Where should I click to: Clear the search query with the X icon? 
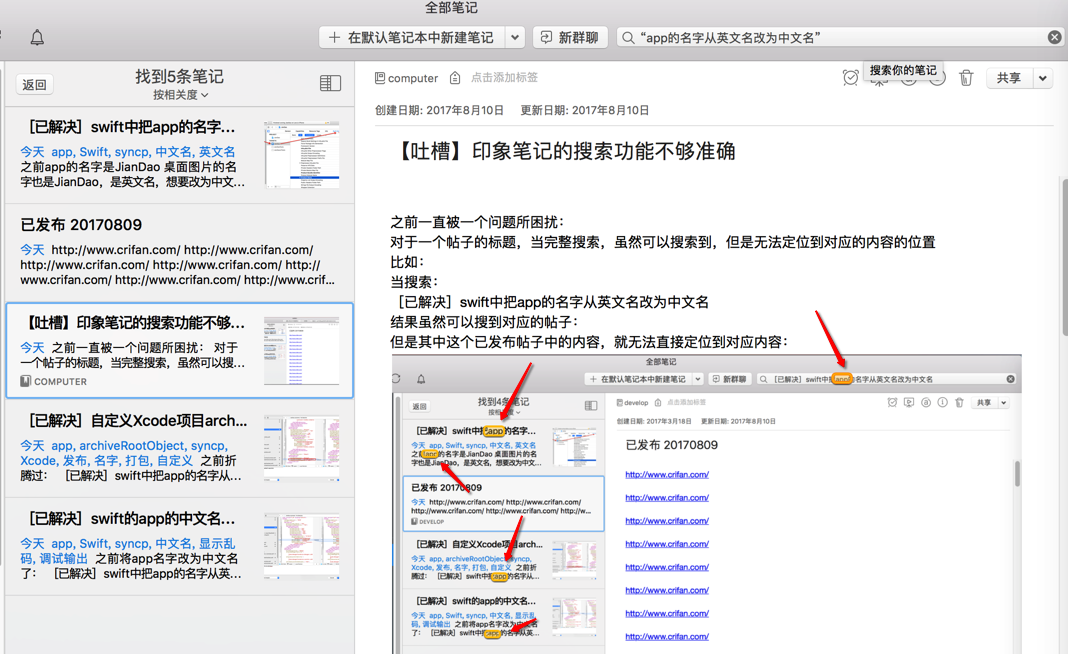(x=1054, y=37)
